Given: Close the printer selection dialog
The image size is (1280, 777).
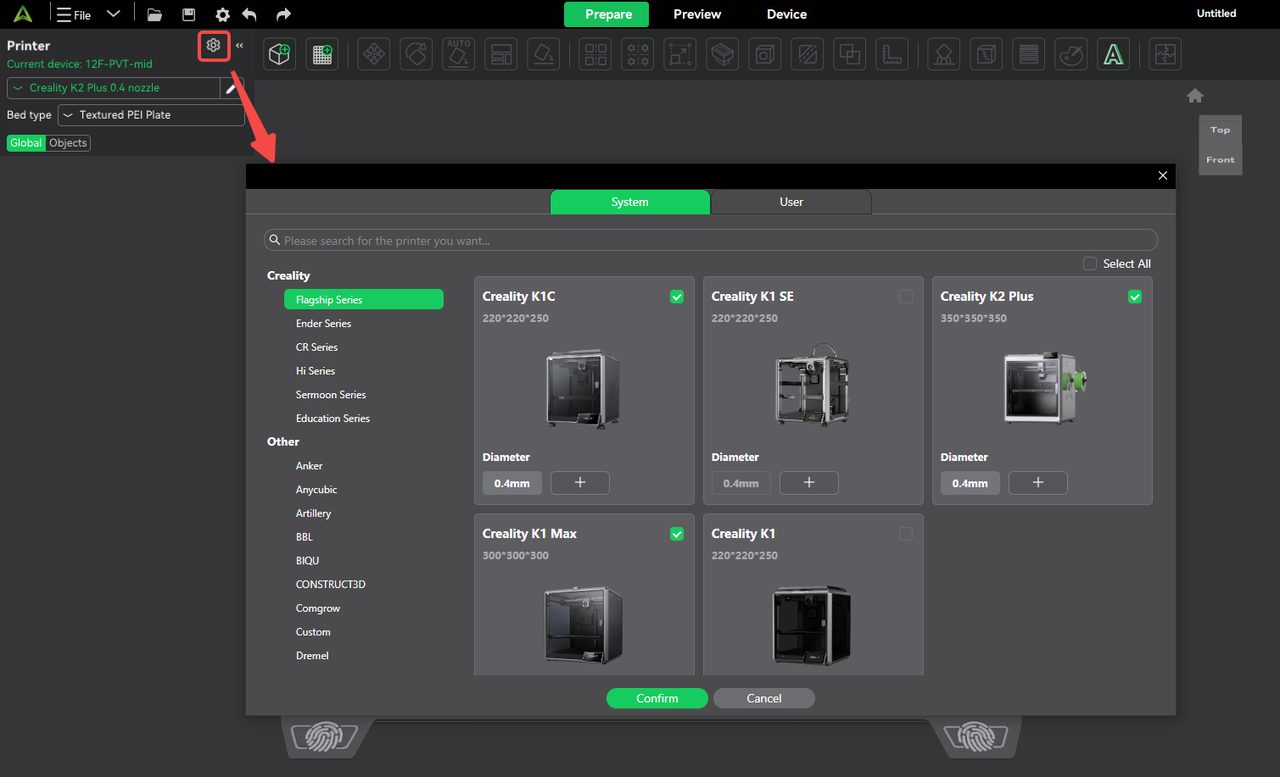Looking at the screenshot, I should pos(1163,176).
